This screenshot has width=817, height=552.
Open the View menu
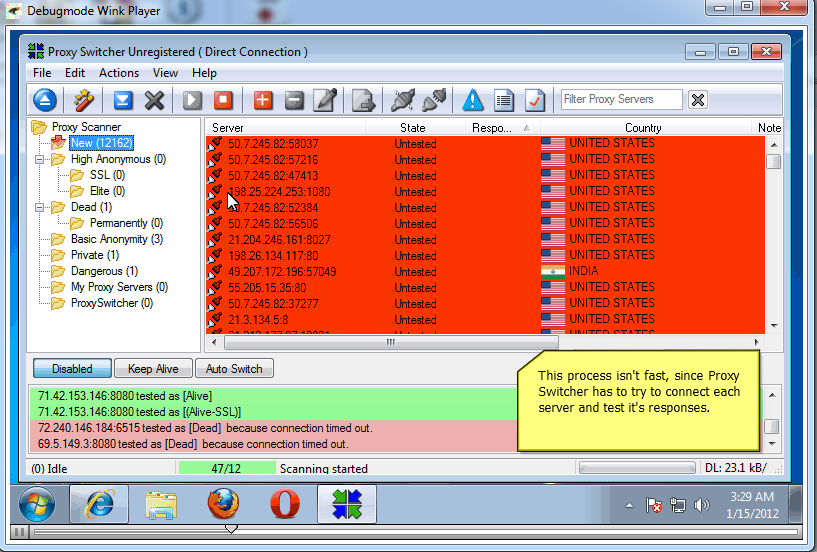click(x=165, y=73)
